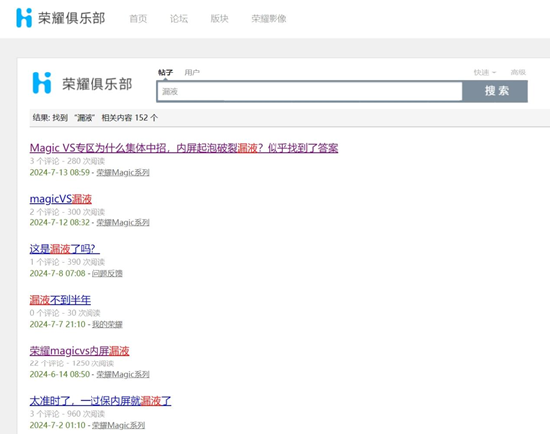The width and height of the screenshot is (550, 434).
Task: Open 荣耀Magic系列 board under 2024-7-13 post
Action: coord(123,173)
